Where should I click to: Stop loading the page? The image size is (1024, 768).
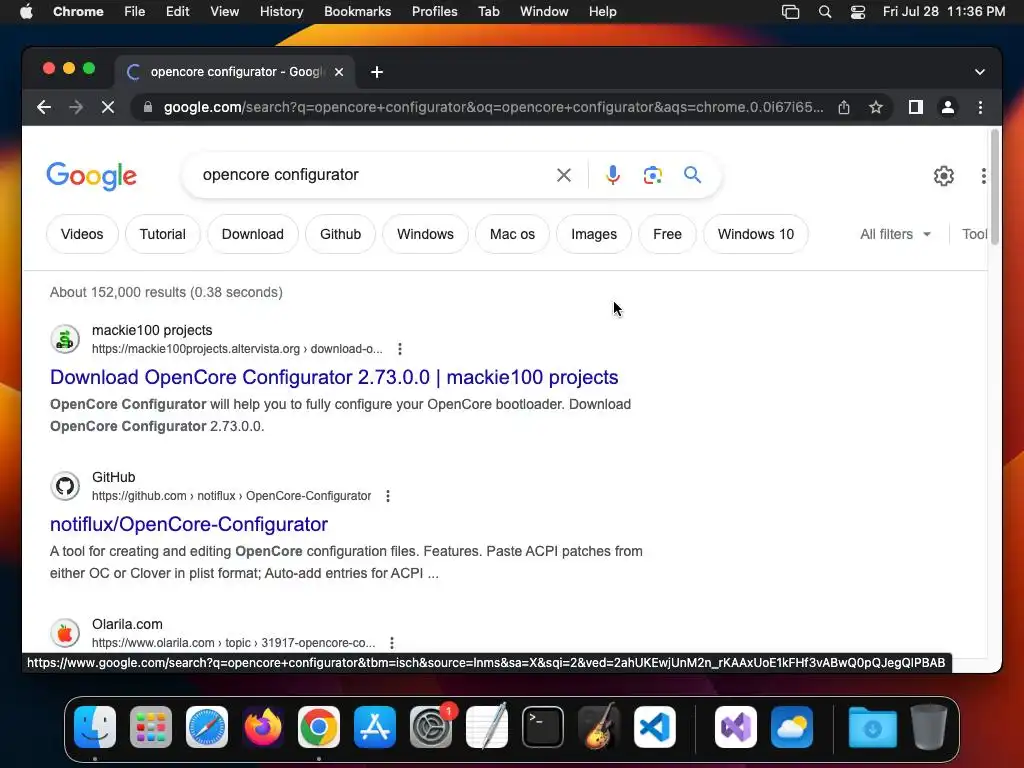(108, 107)
